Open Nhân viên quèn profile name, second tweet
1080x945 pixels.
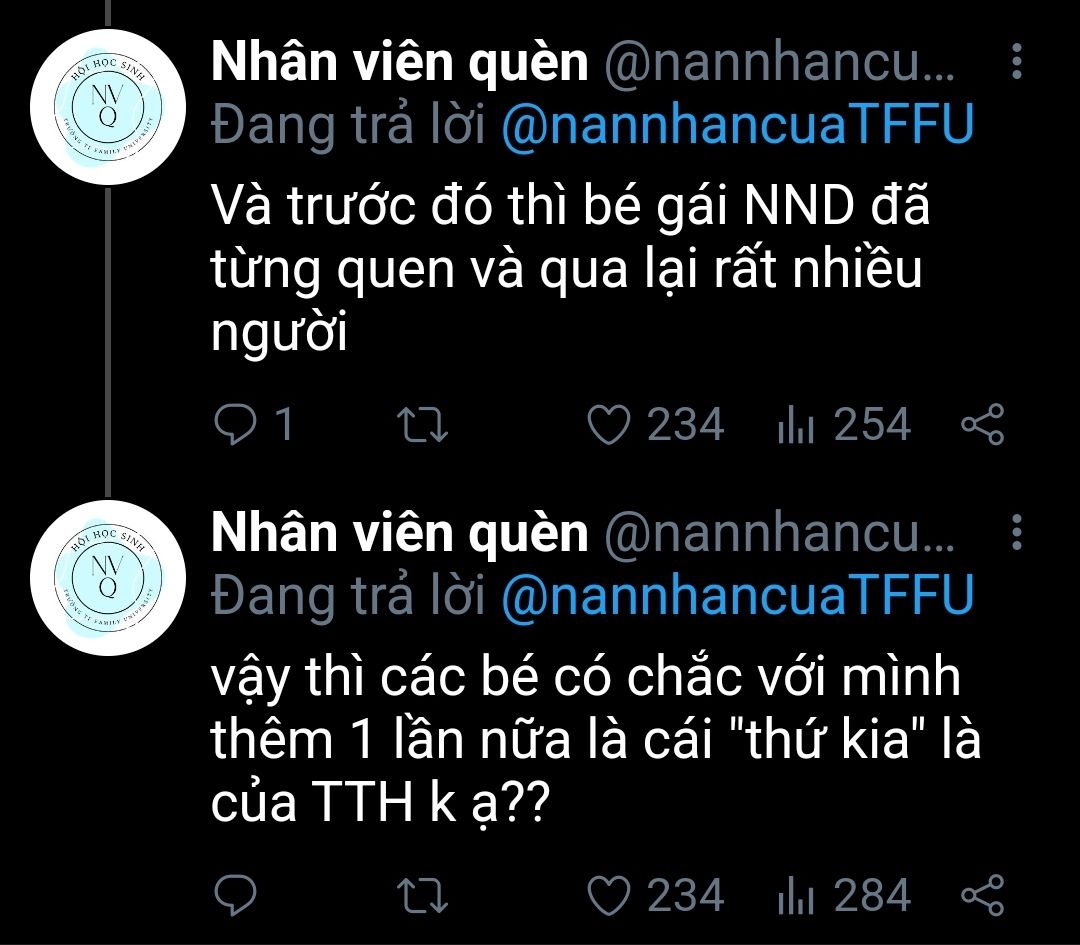tap(399, 533)
